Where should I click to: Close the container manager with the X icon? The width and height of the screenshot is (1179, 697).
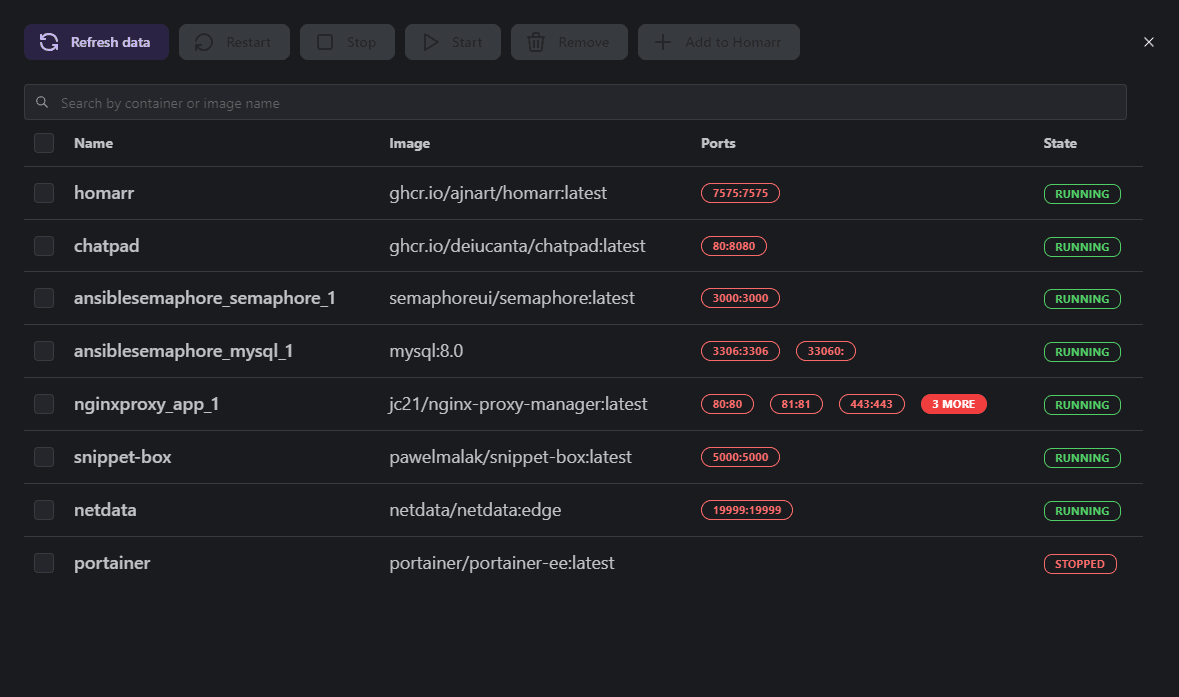pyautogui.click(x=1148, y=42)
